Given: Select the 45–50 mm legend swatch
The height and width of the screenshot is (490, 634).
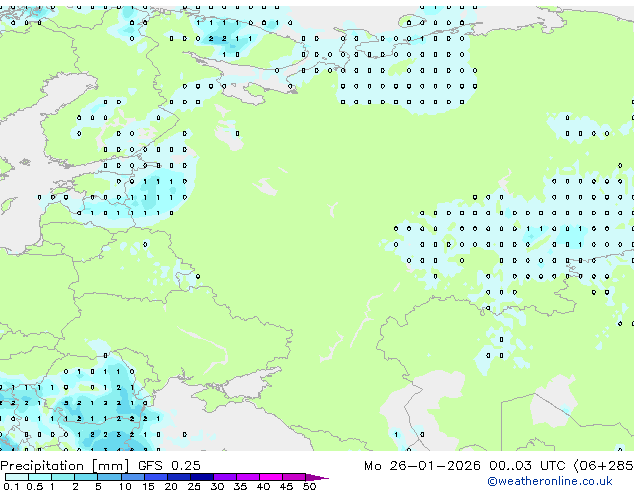Looking at the screenshot, I should point(294,477).
